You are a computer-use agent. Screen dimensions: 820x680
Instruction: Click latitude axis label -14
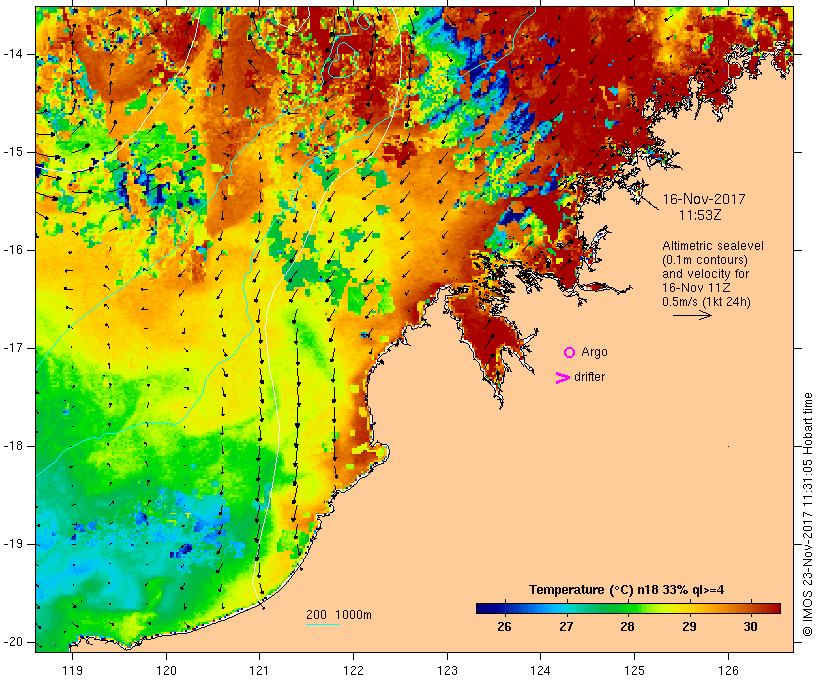click(x=13, y=54)
